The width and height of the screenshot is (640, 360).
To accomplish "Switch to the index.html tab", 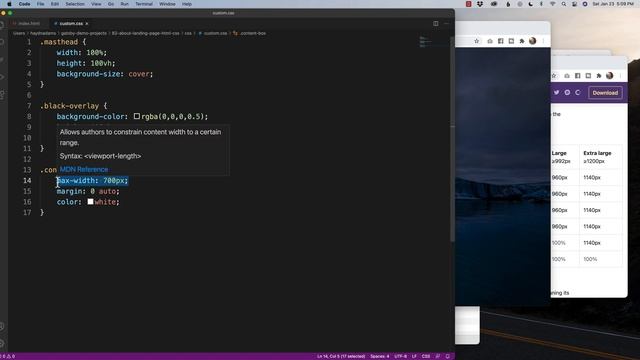I will click(x=29, y=24).
